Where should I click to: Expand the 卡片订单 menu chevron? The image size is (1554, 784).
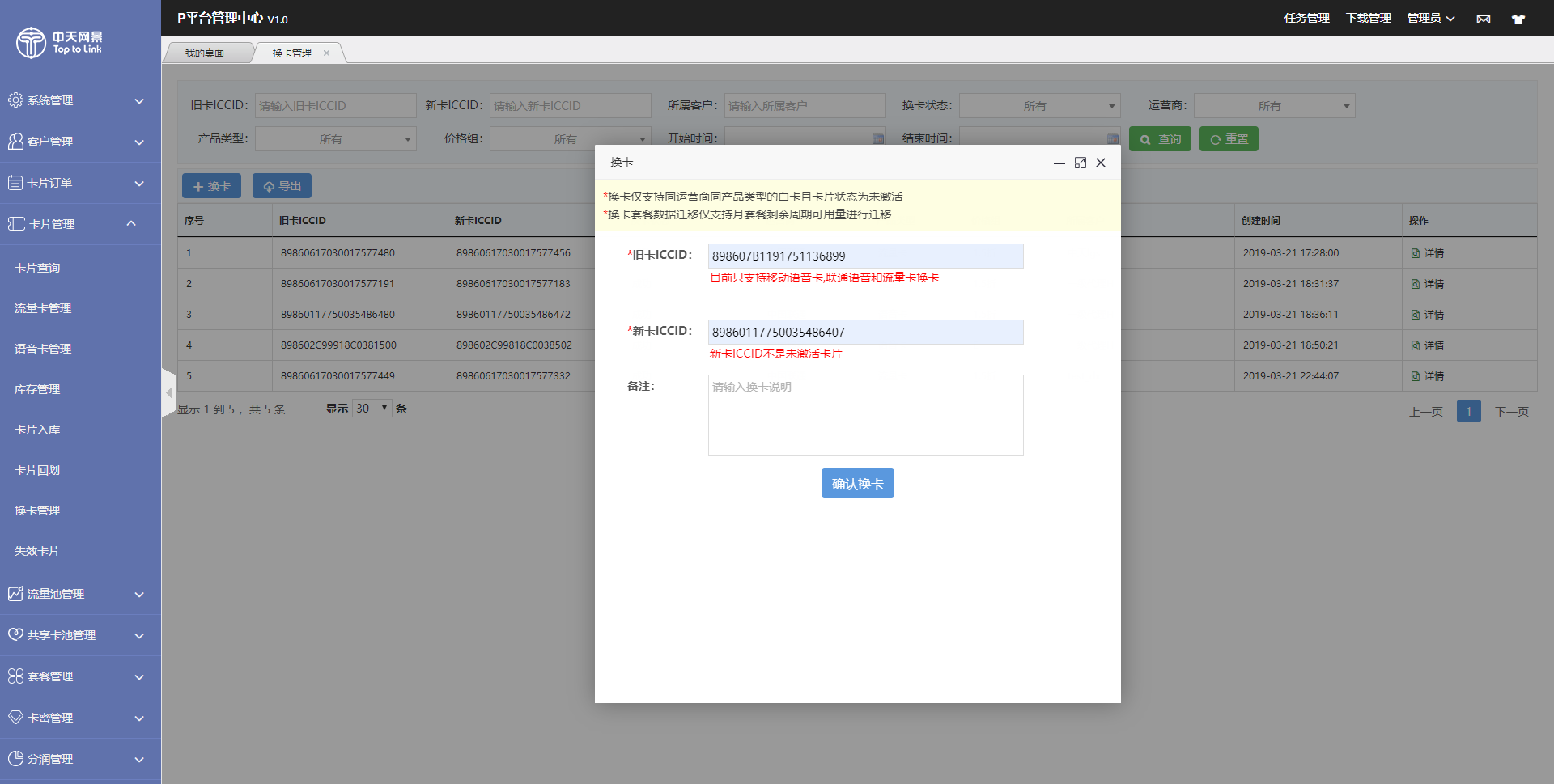[x=139, y=184]
